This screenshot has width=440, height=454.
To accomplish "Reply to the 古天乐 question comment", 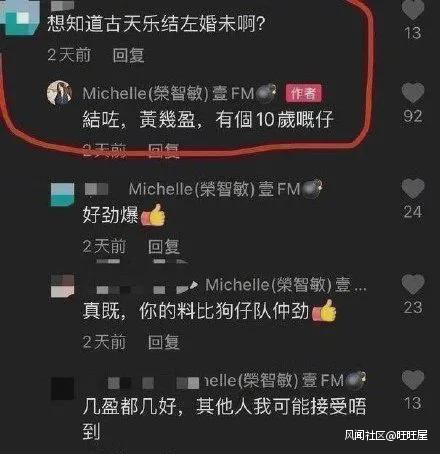I will coord(128,55).
